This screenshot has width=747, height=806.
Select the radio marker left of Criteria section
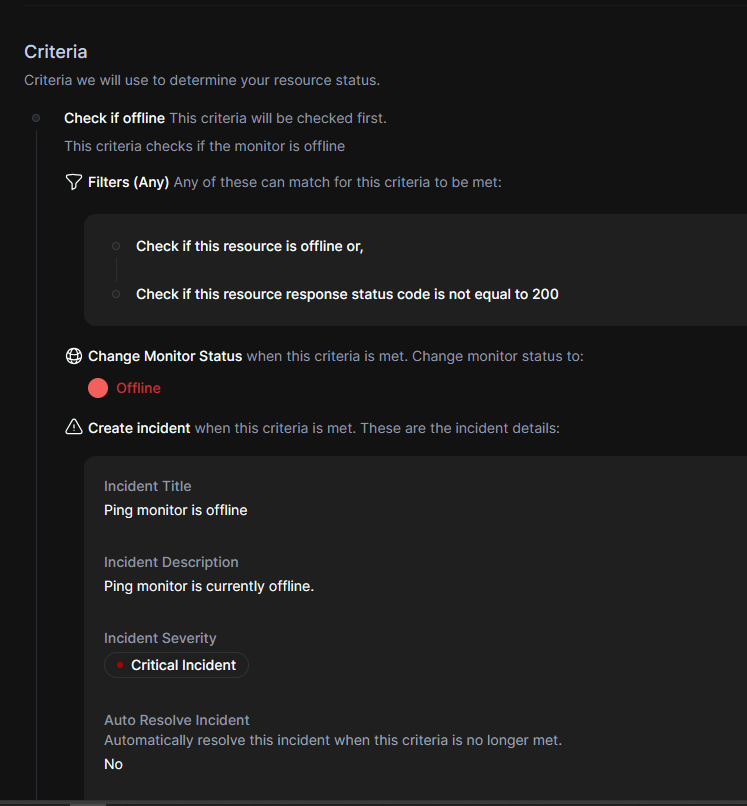click(35, 117)
